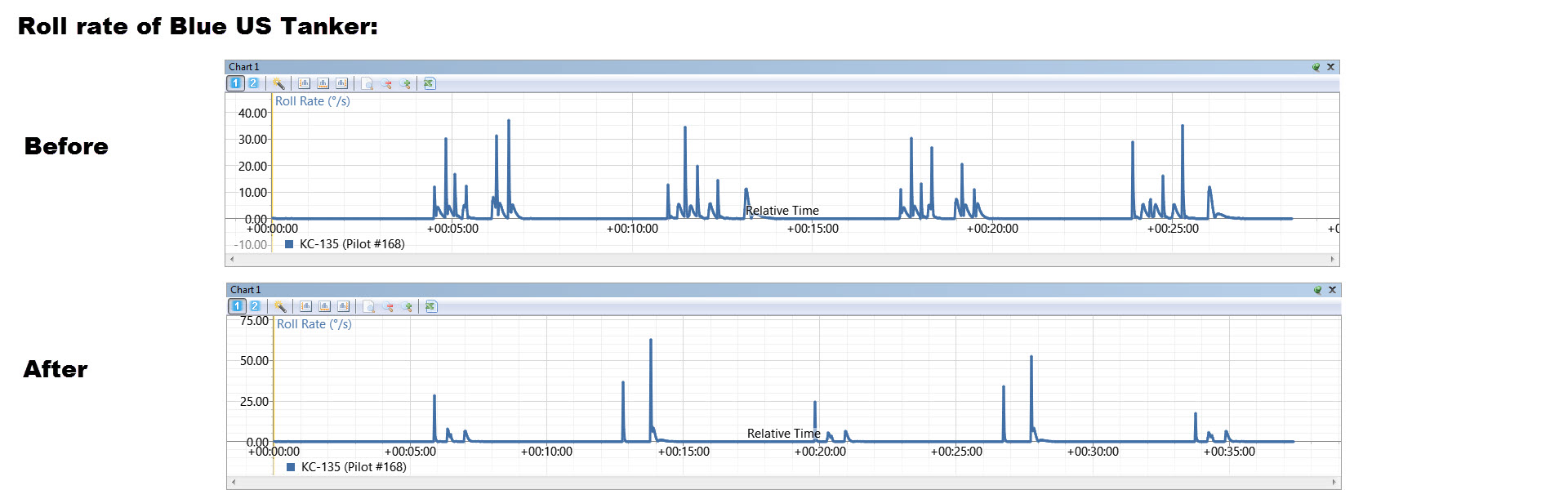1568x490 pixels.
Task: Click the +00:35:00 time tick in the After chart
Action: click(1229, 452)
